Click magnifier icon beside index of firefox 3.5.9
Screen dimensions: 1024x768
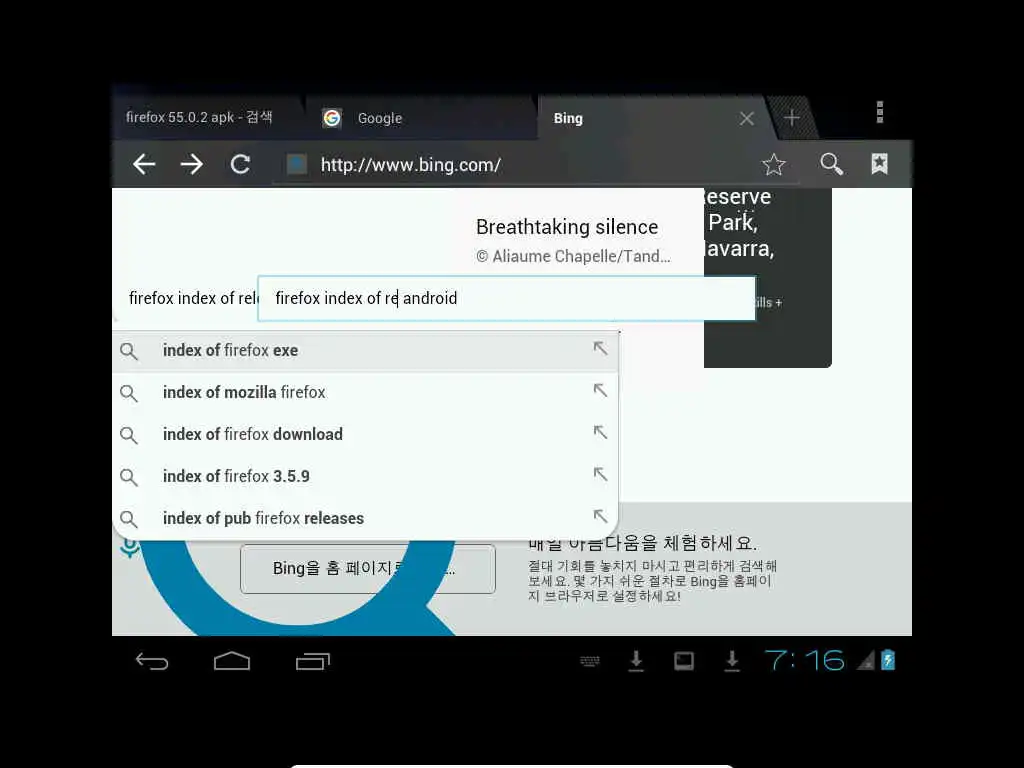click(129, 477)
